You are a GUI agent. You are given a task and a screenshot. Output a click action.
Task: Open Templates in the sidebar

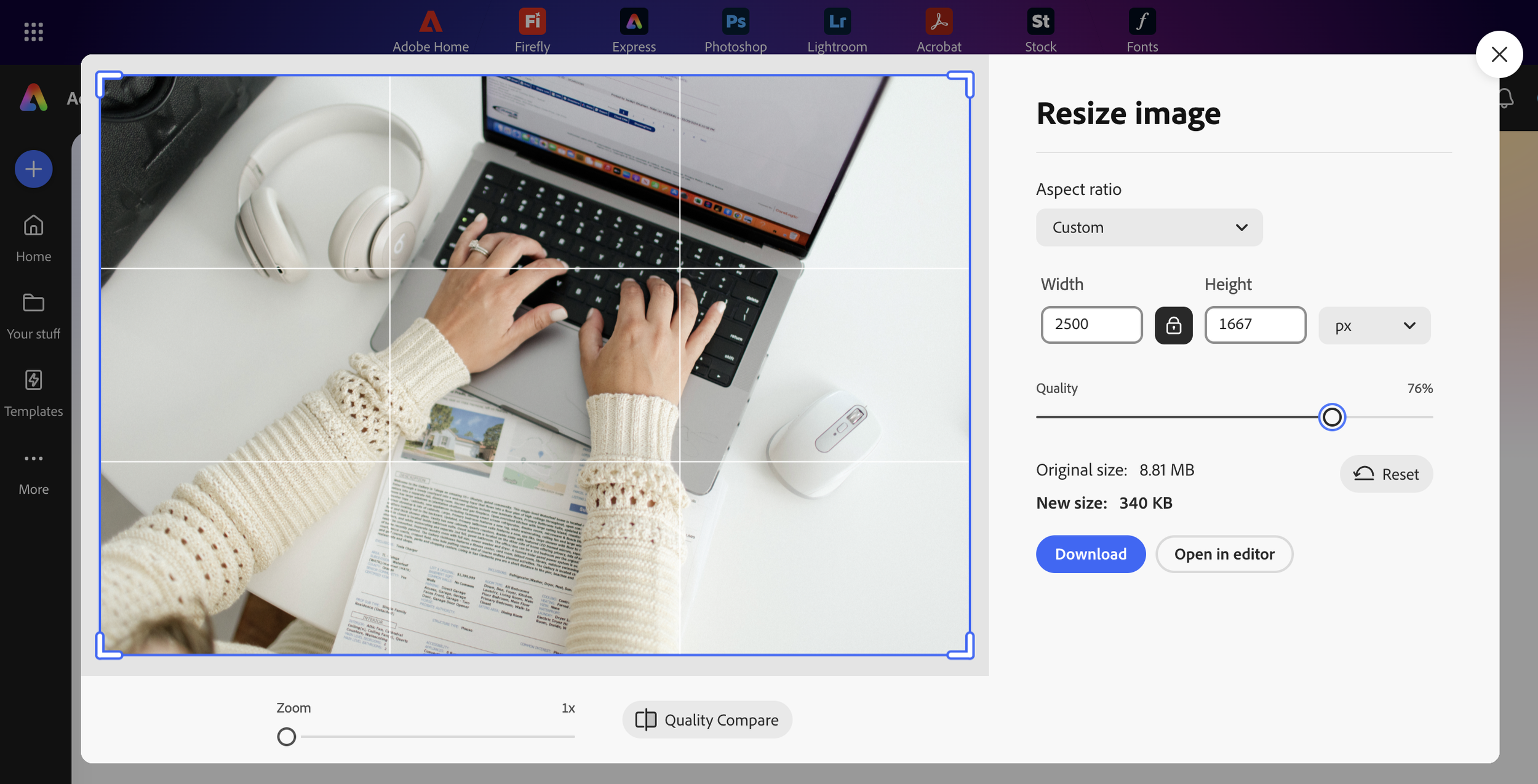pos(33,394)
